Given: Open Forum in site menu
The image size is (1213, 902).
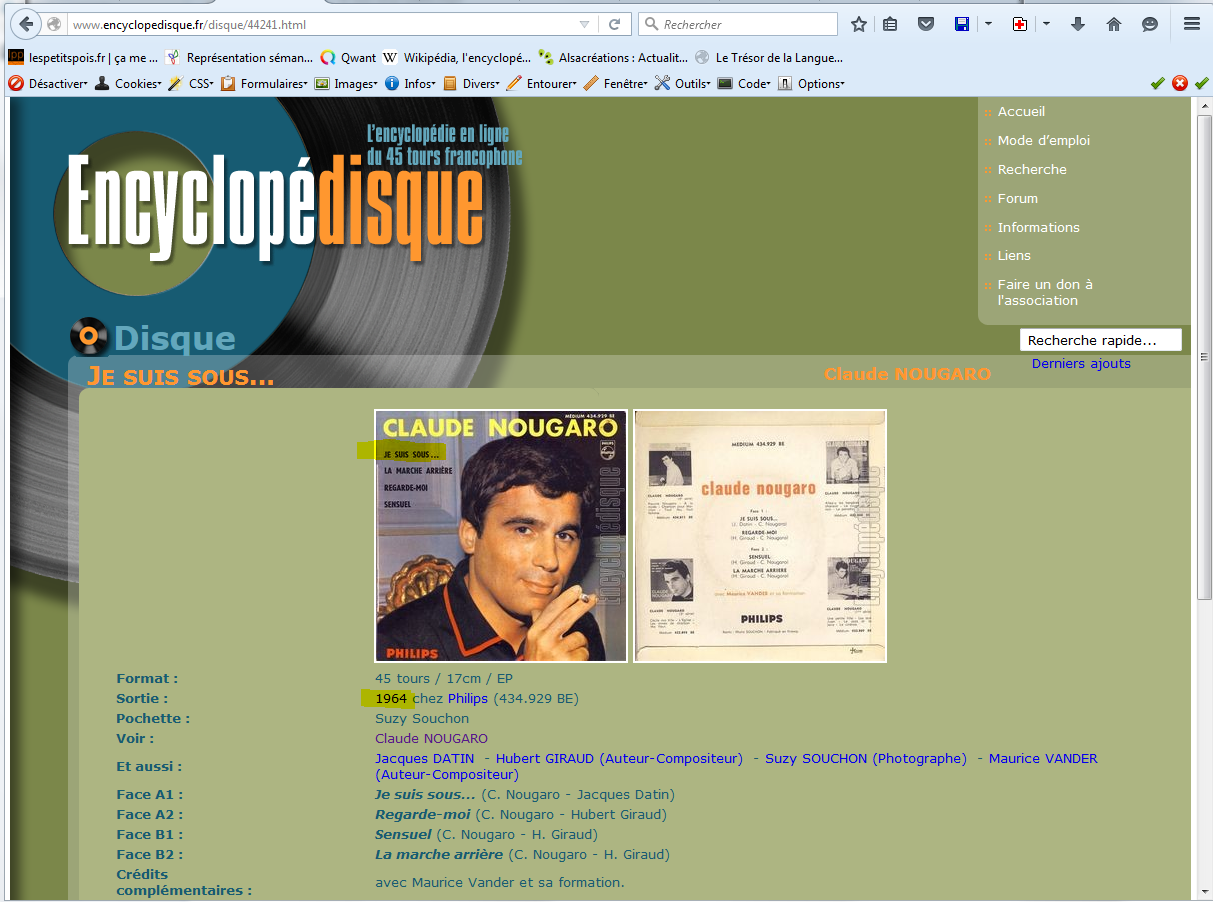Looking at the screenshot, I should tap(1018, 199).
